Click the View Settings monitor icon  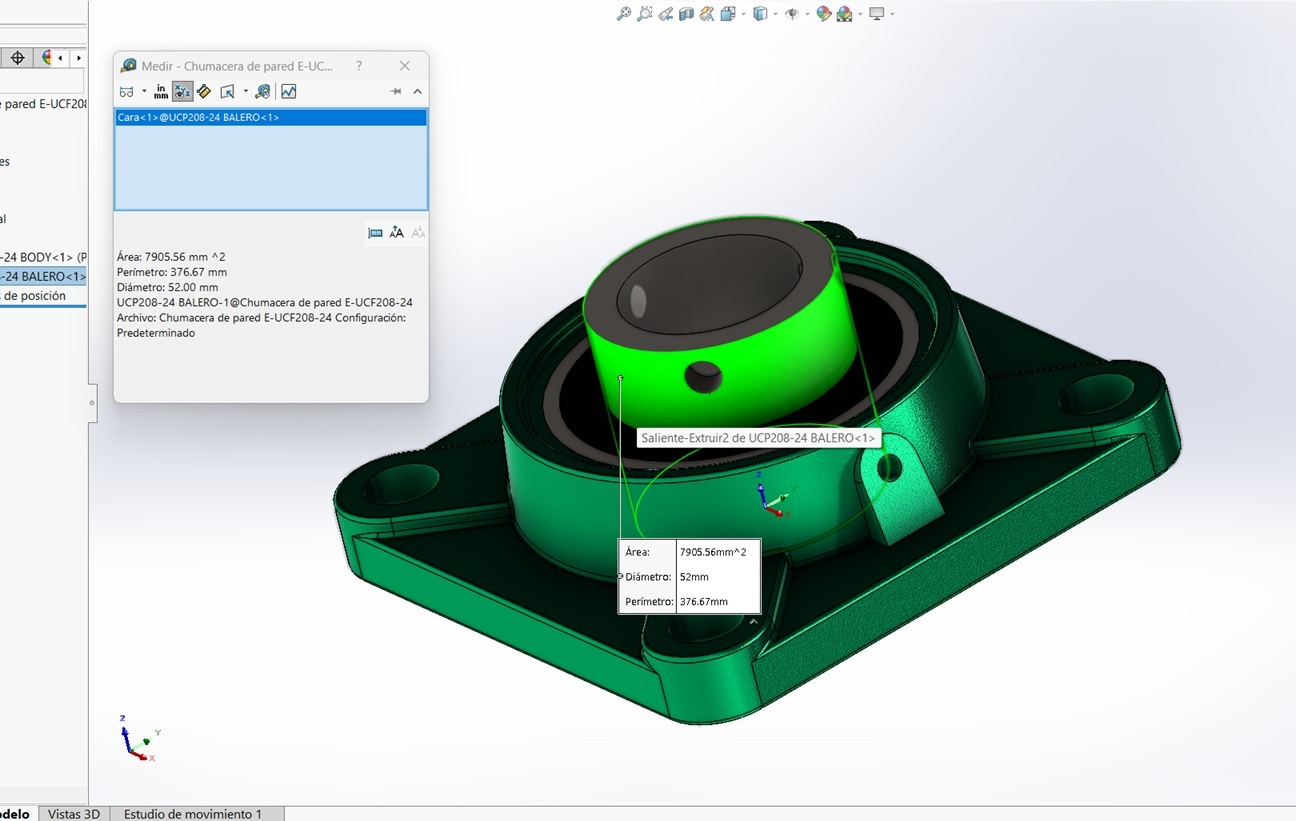coord(877,14)
